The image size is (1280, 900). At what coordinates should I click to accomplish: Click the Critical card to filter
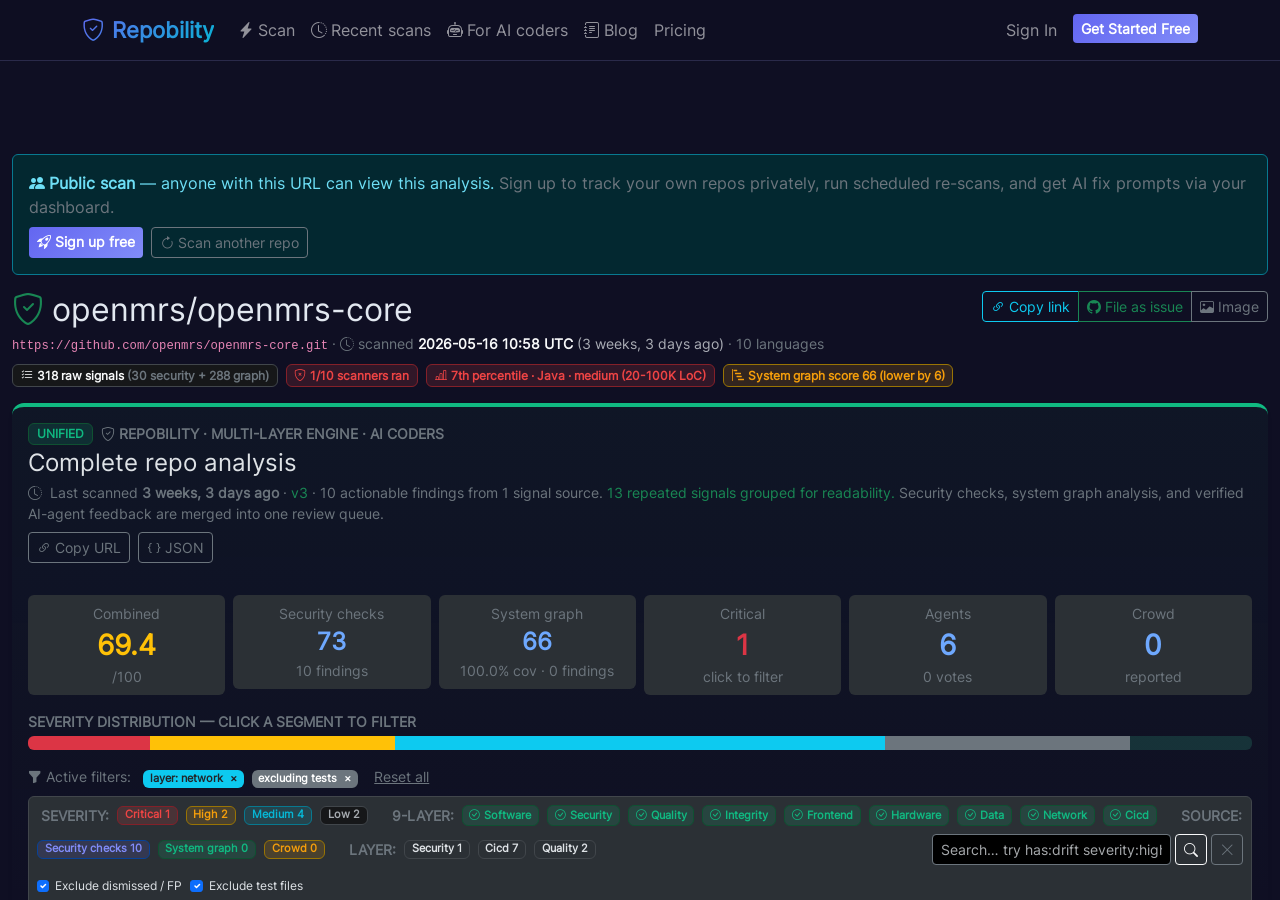(x=742, y=645)
